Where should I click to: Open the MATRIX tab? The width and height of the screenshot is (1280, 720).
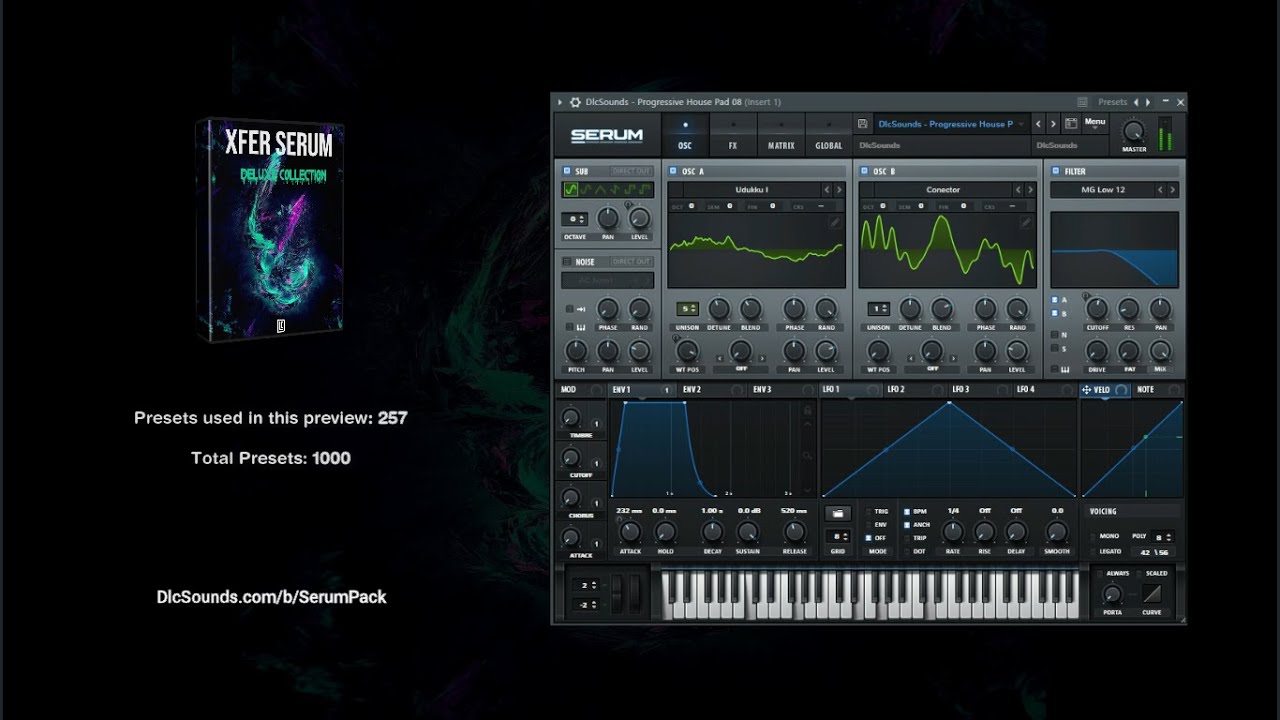(781, 135)
